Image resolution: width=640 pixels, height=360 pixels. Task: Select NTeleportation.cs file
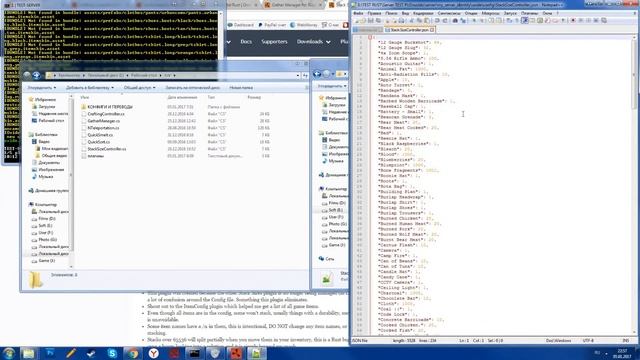tap(103, 128)
